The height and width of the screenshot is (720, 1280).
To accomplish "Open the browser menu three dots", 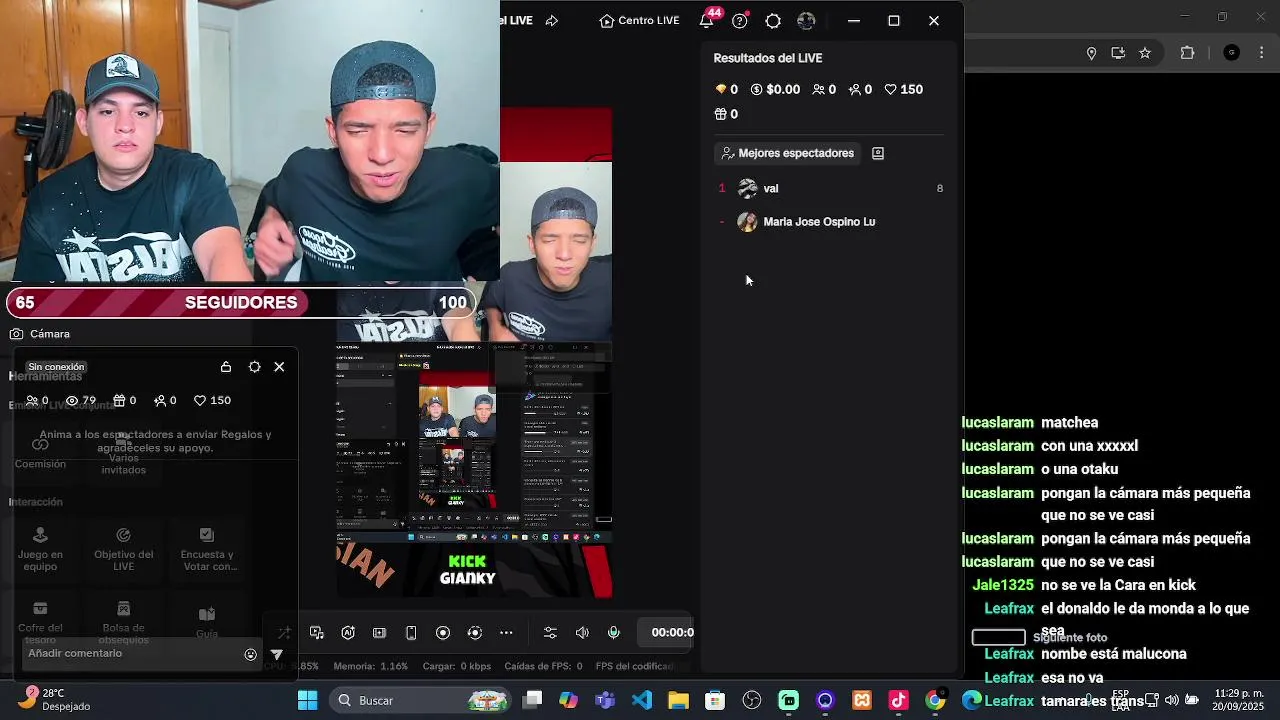I will [x=1264, y=53].
